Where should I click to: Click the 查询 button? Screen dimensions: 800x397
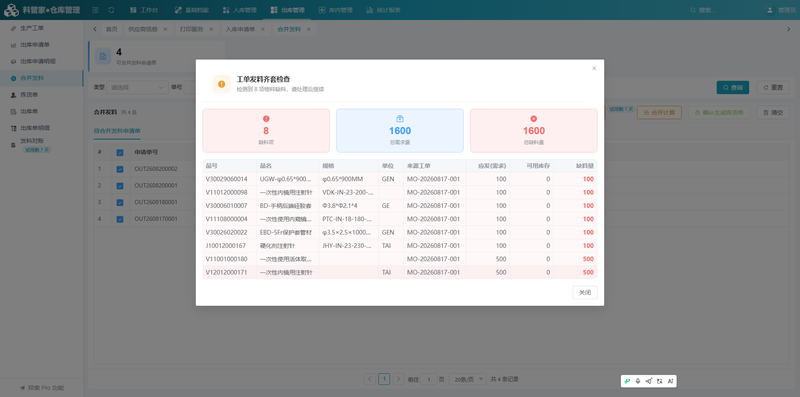(733, 87)
